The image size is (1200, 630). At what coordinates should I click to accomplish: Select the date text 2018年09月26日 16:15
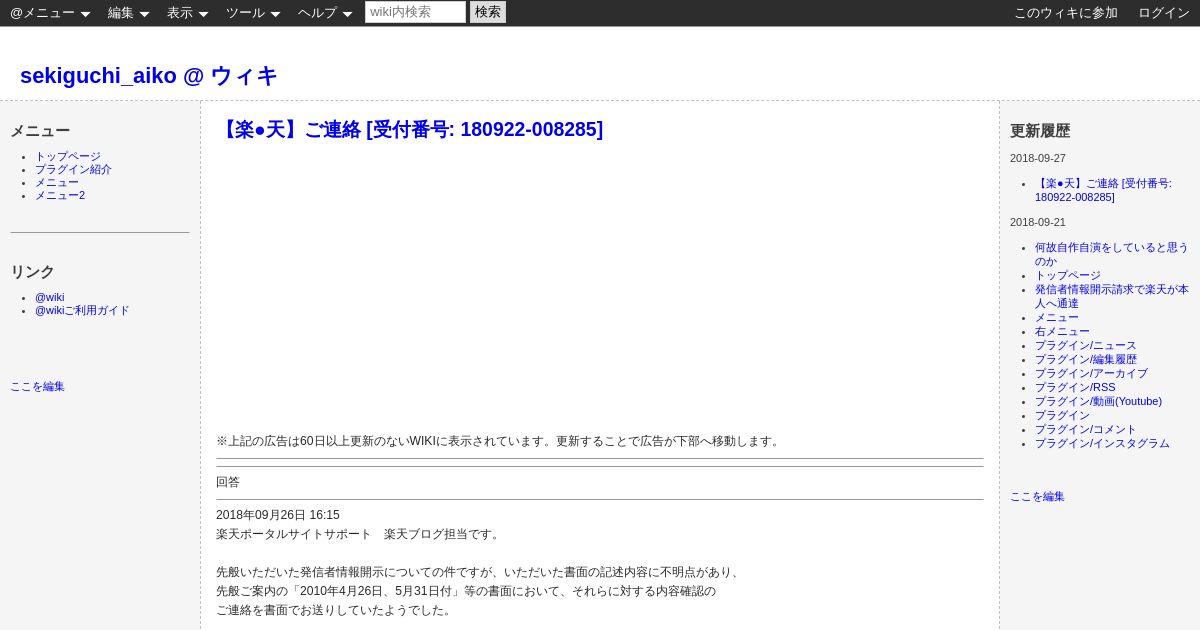(278, 515)
